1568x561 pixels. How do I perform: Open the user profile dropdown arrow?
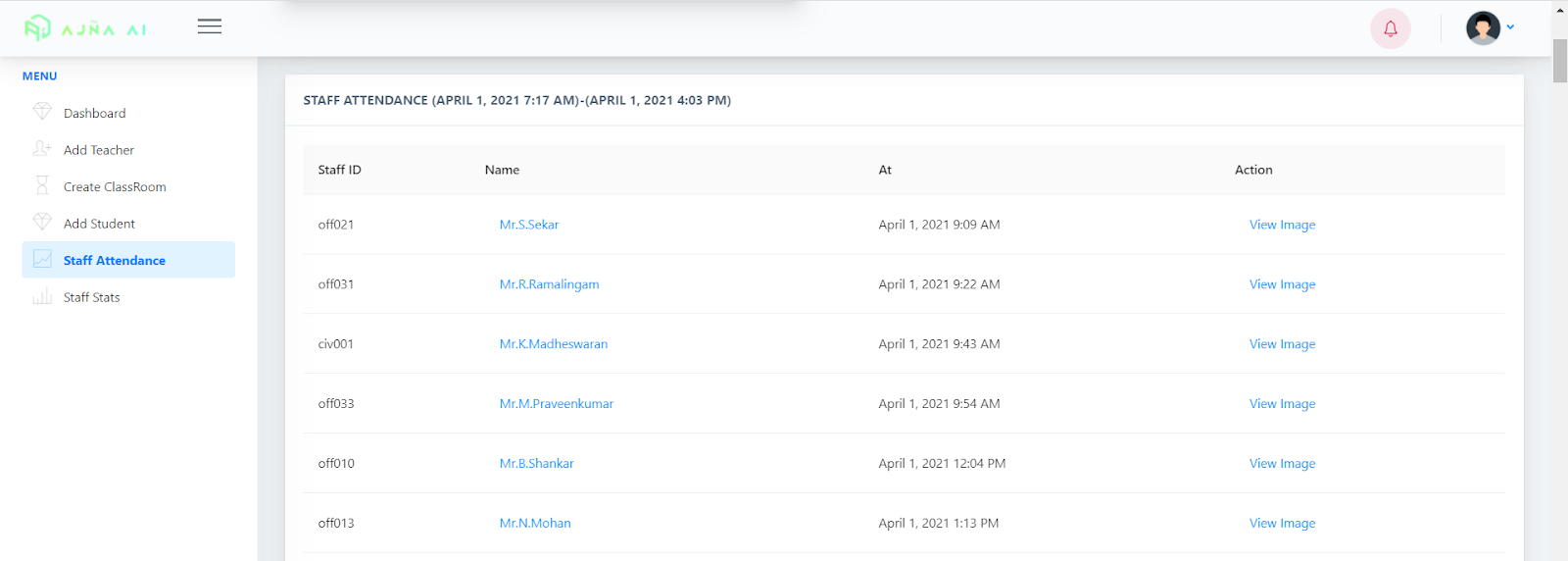[x=1510, y=27]
